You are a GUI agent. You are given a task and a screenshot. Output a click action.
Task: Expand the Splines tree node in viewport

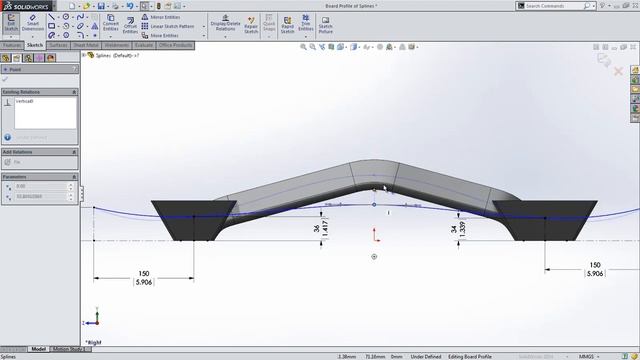pos(84,55)
